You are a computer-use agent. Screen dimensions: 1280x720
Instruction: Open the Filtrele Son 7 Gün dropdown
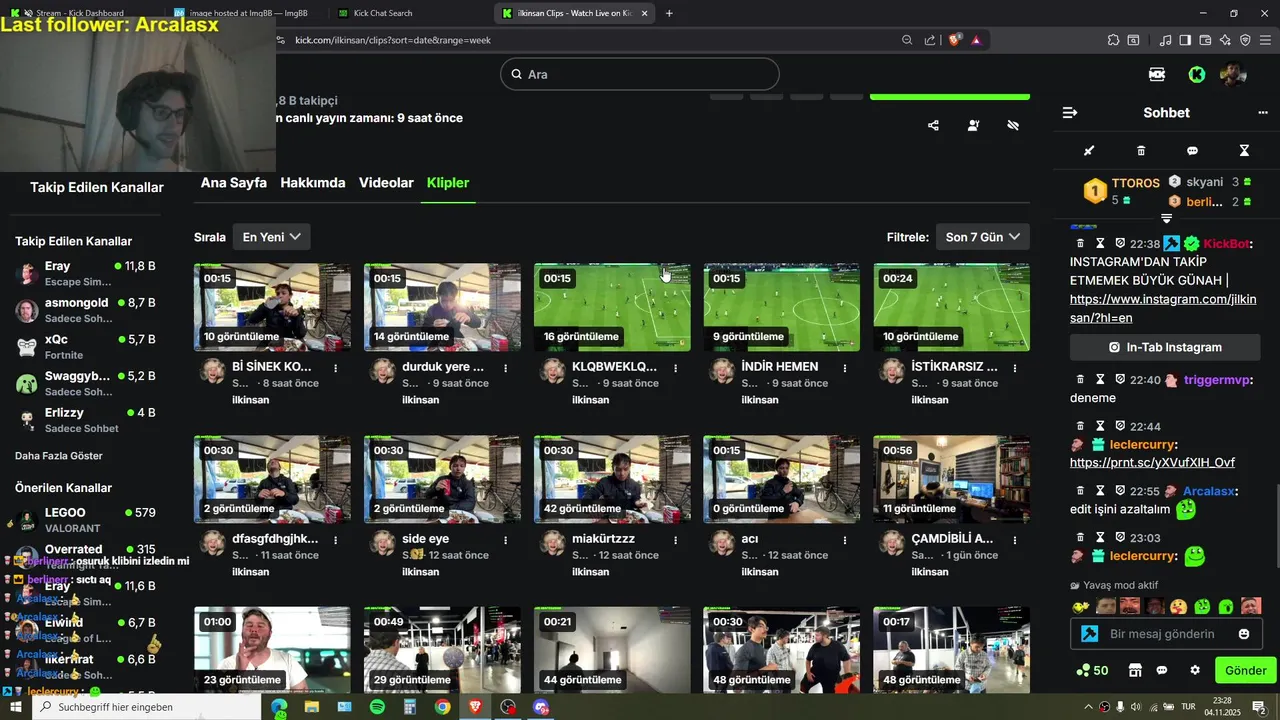pyautogui.click(x=982, y=237)
